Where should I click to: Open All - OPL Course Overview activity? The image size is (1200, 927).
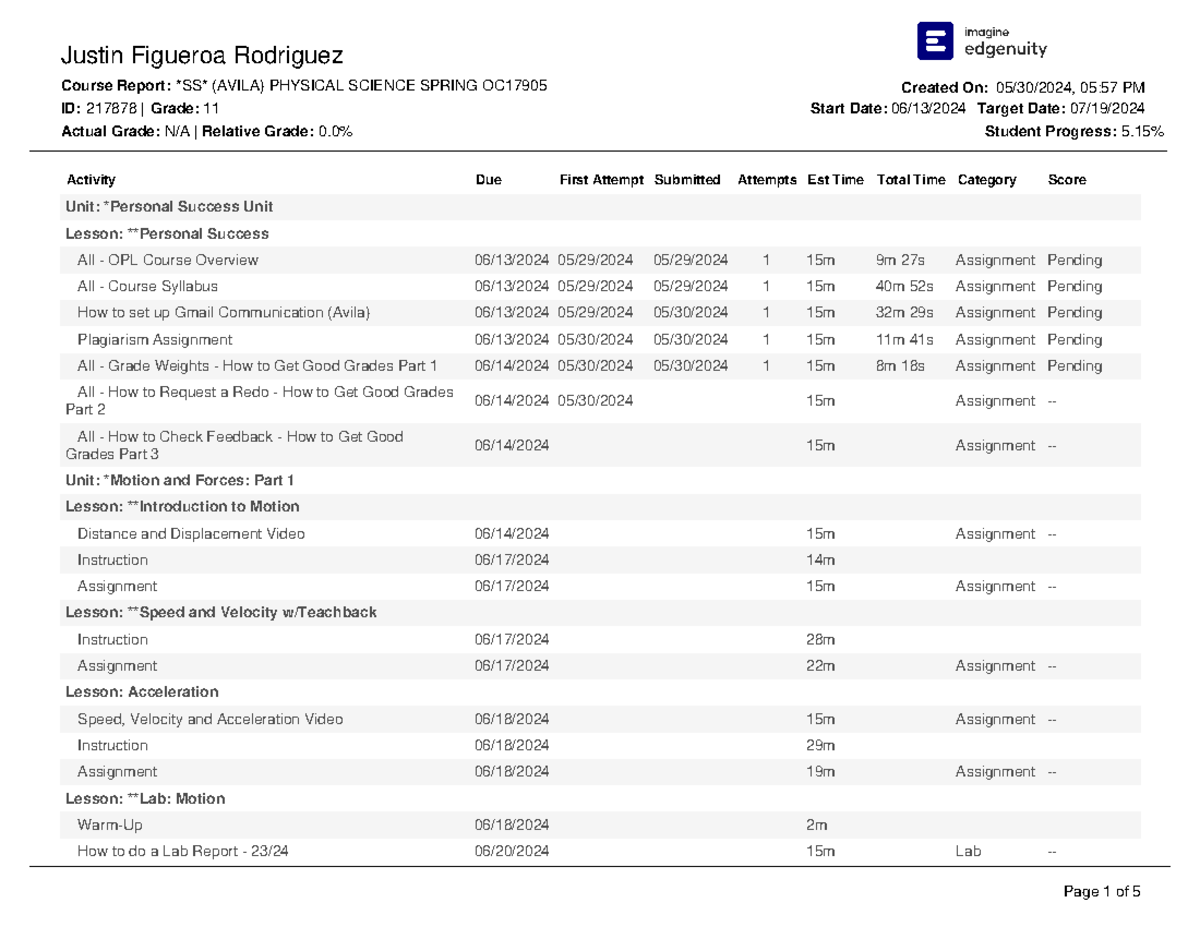pos(168,260)
